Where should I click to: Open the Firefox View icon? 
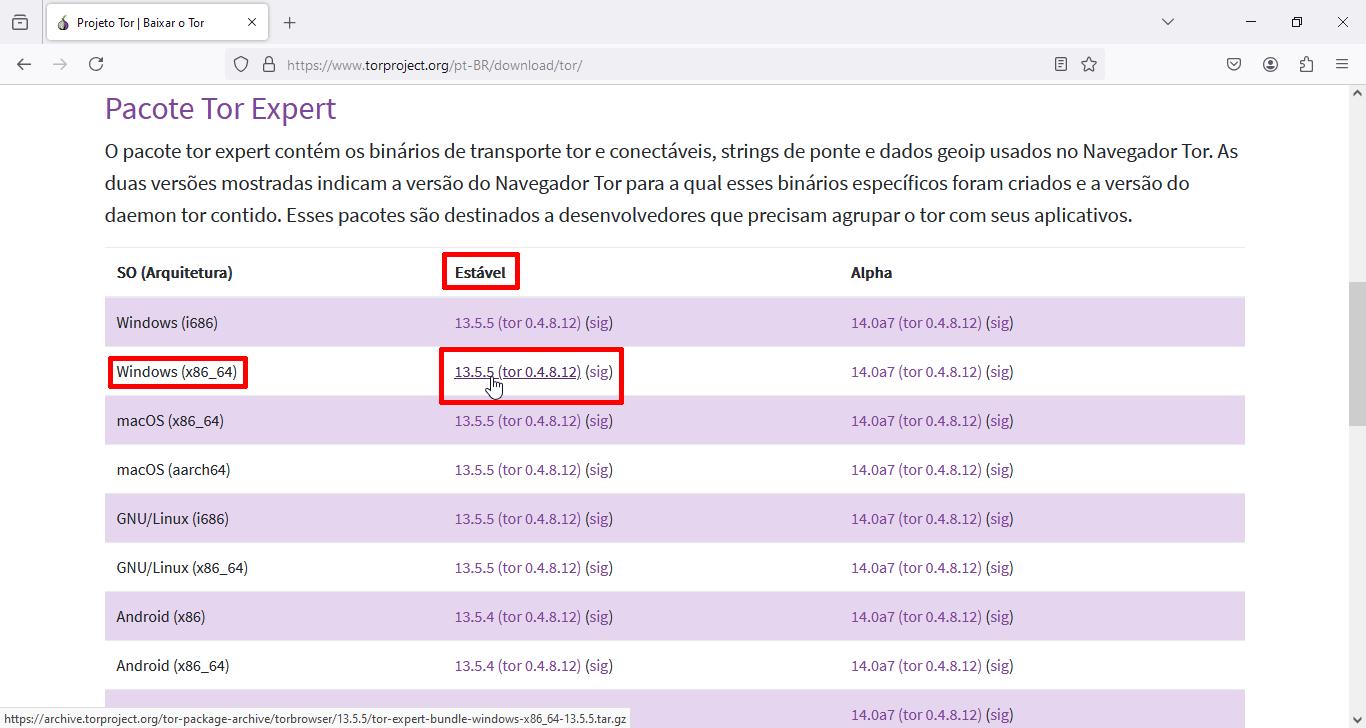(20, 22)
